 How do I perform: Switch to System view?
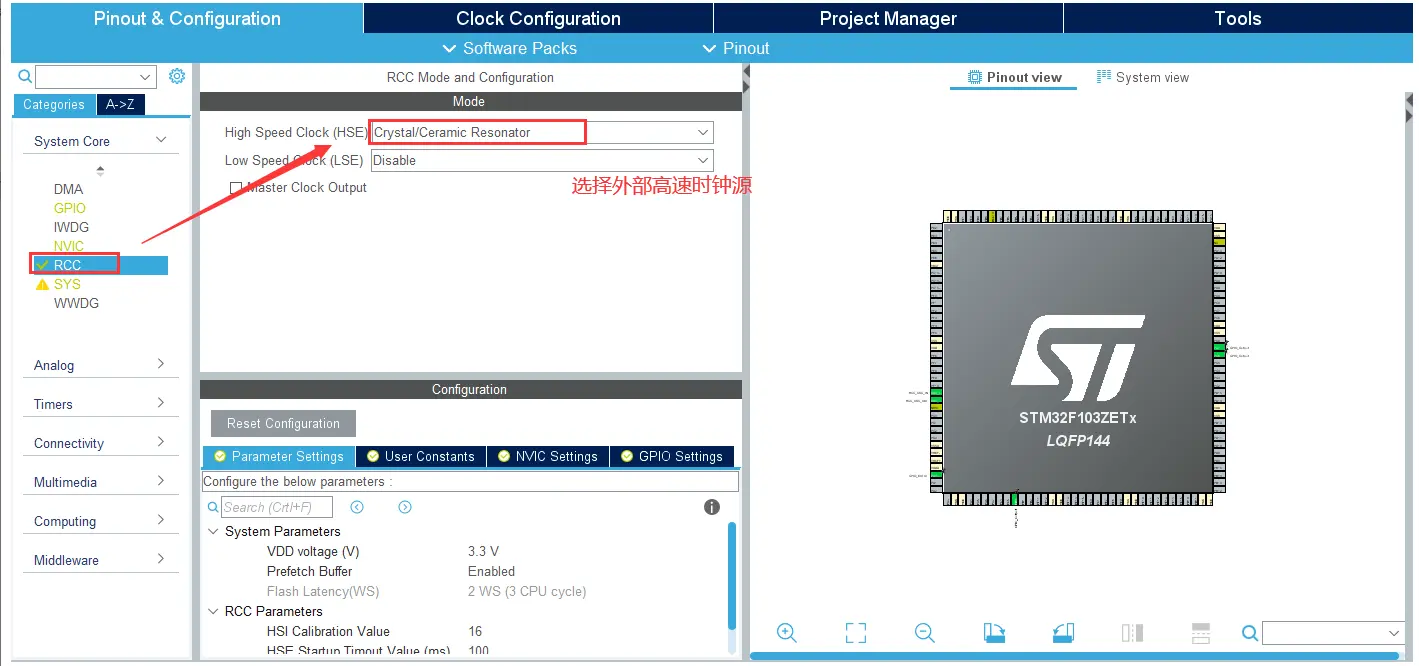[x=1143, y=77]
